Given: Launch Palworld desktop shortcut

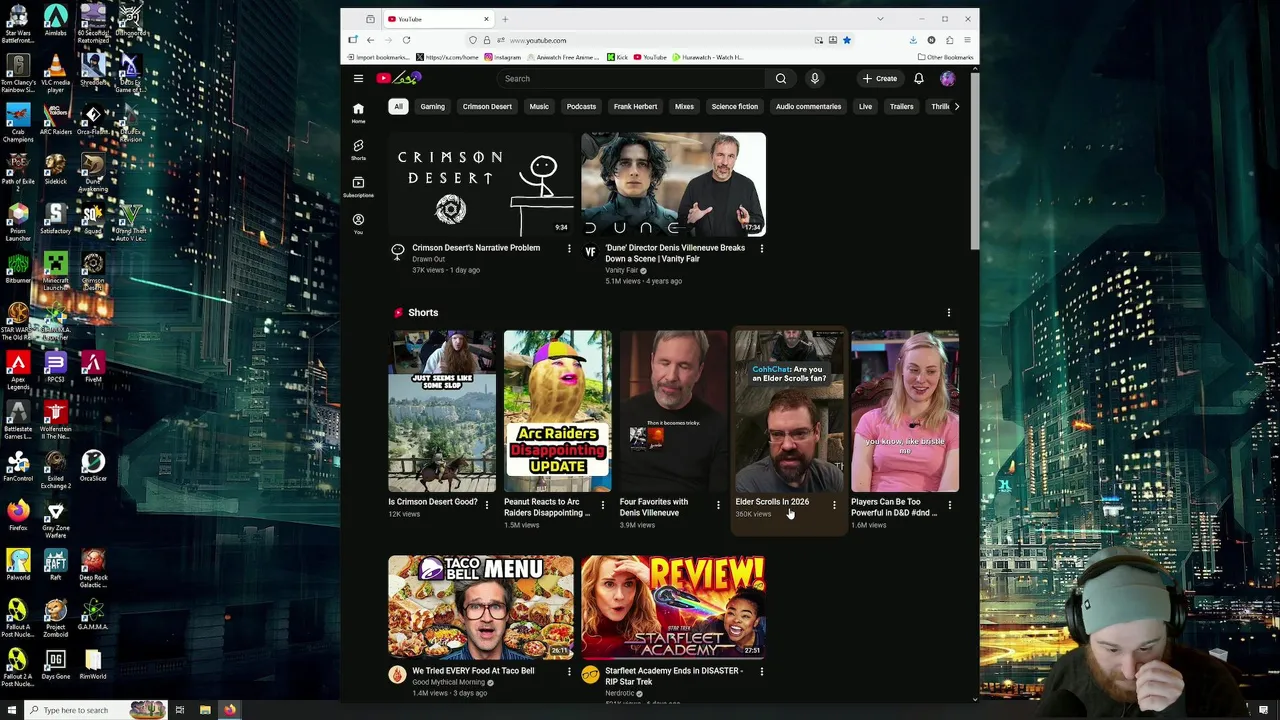Looking at the screenshot, I should click(x=18, y=566).
